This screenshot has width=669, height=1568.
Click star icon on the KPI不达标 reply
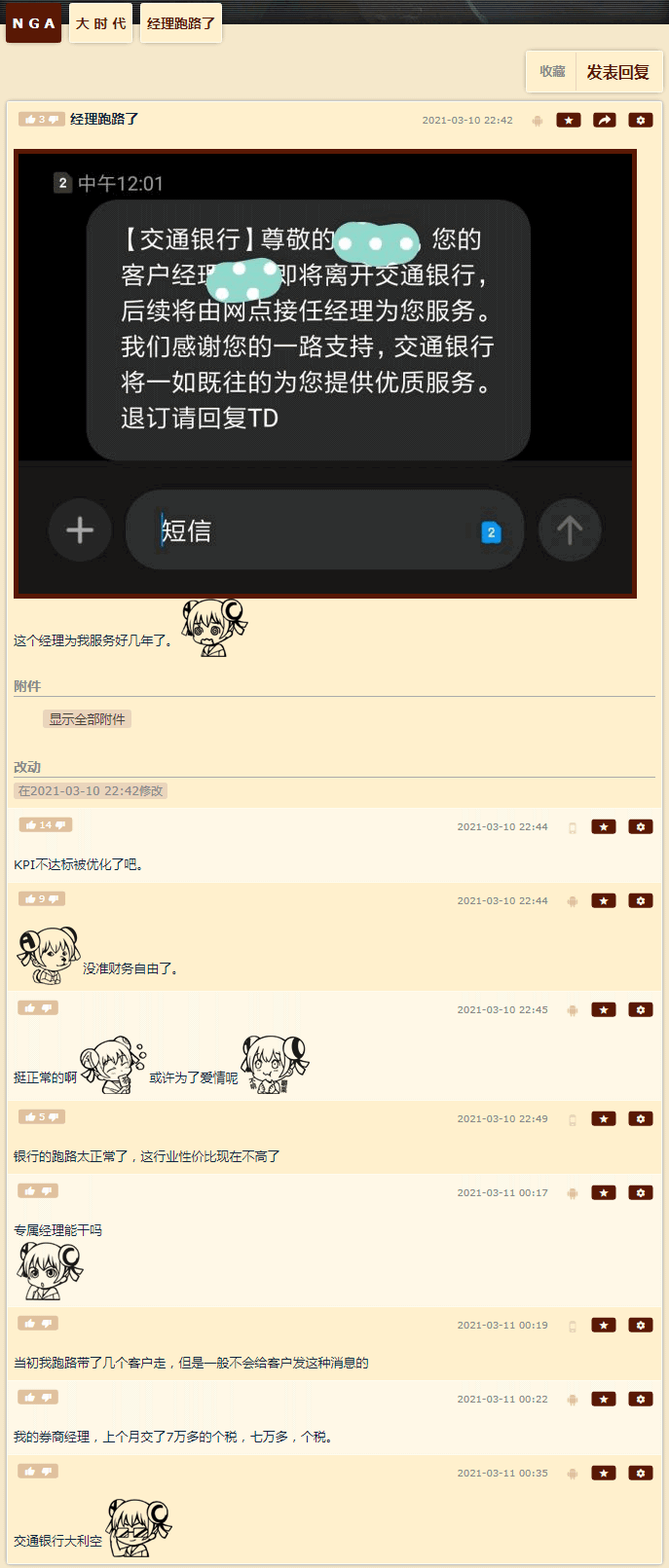[604, 826]
